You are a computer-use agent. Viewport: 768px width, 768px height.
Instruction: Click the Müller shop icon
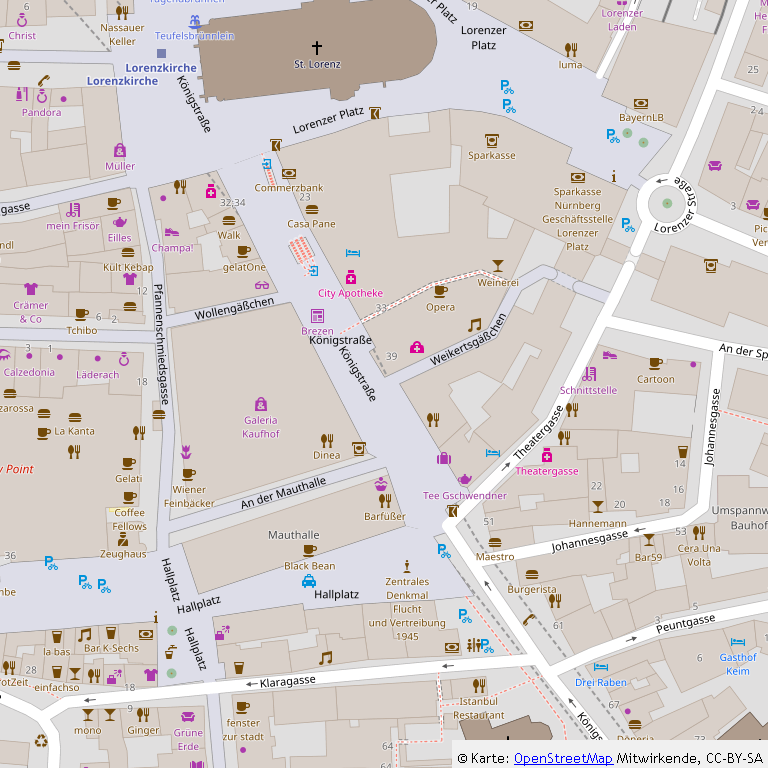tap(120, 150)
